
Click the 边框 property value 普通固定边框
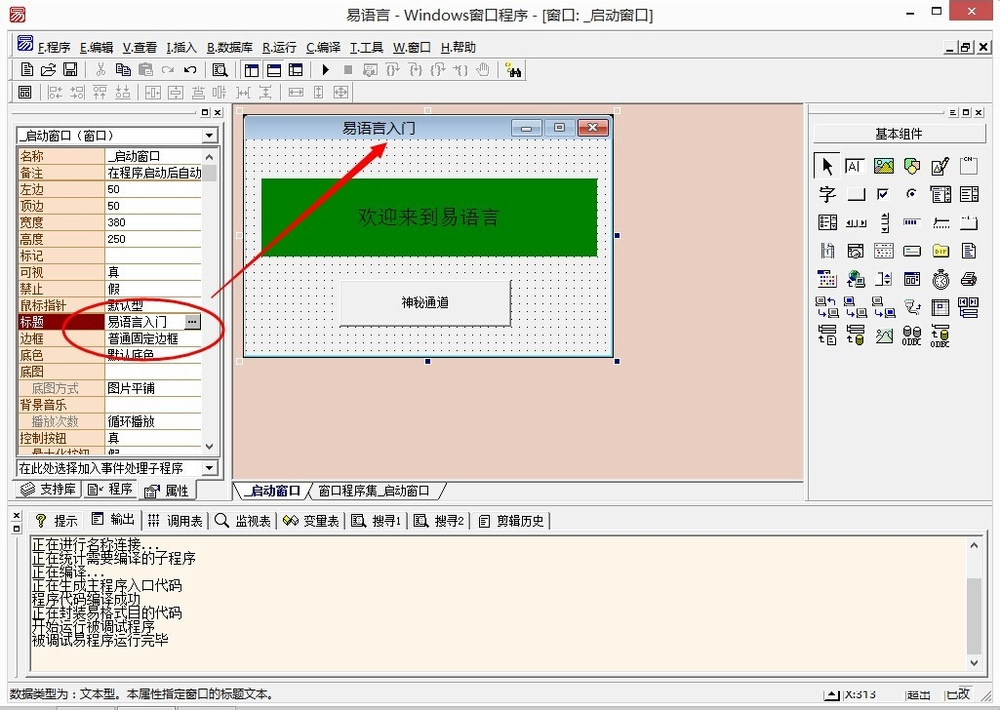pyautogui.click(x=152, y=338)
